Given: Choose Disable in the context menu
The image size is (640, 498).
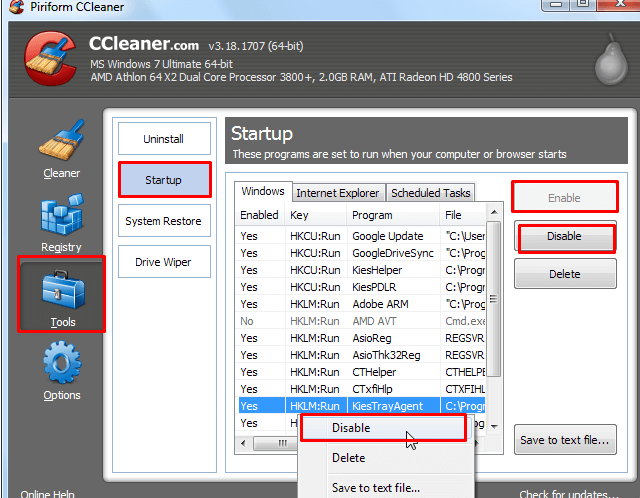Looking at the screenshot, I should pyautogui.click(x=383, y=428).
